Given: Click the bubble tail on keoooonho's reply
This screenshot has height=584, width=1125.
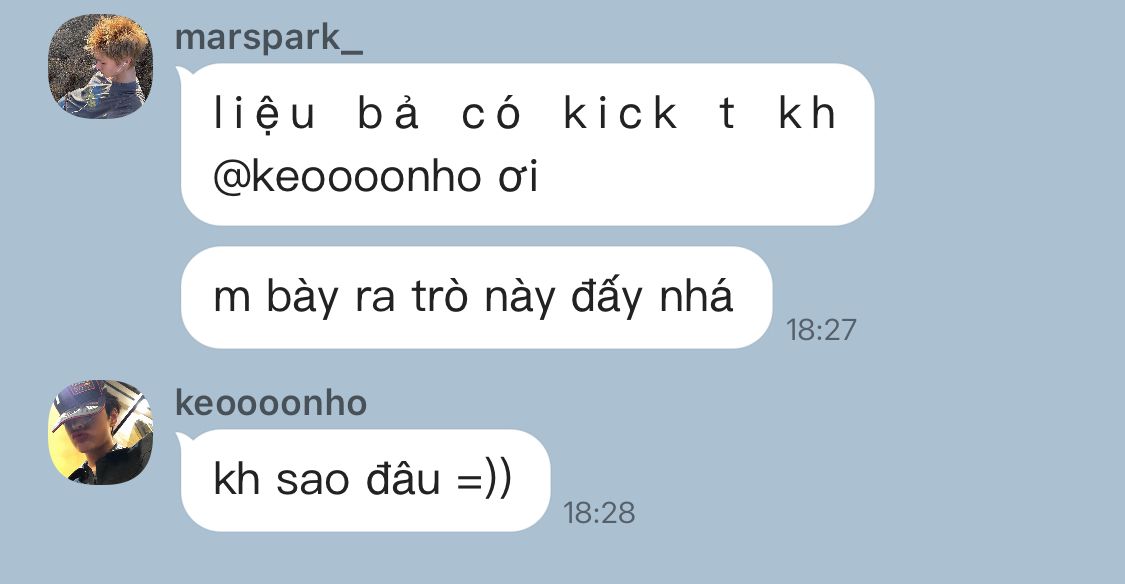Looking at the screenshot, I should pos(184,439).
